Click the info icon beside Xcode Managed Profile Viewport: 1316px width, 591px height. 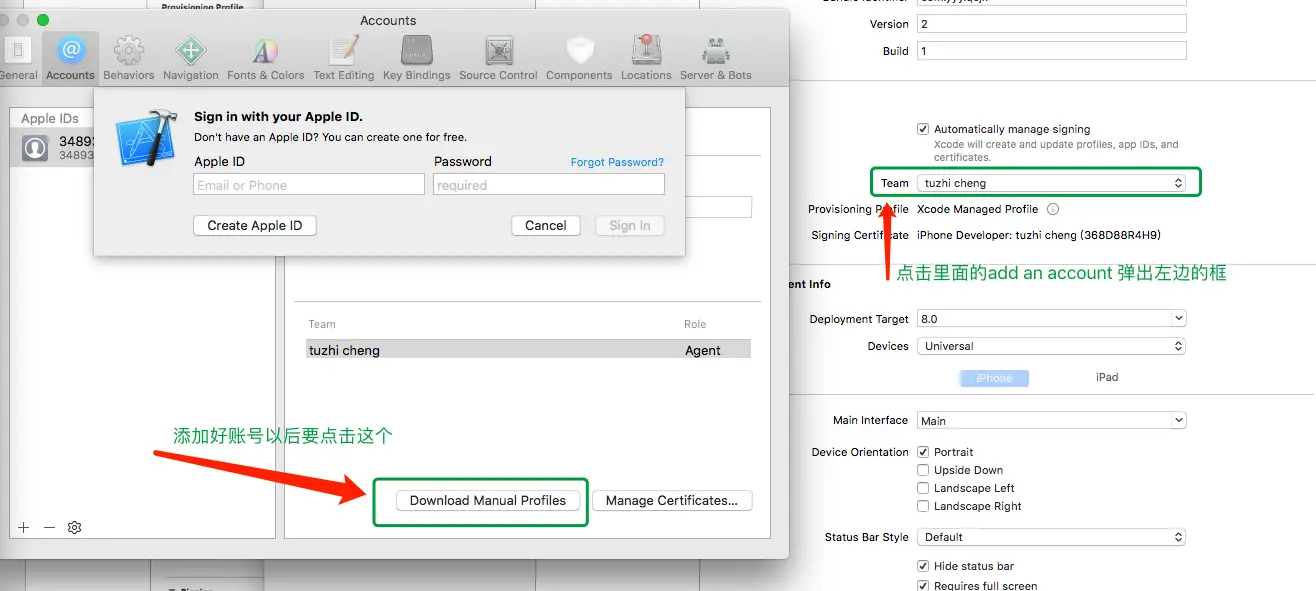pyautogui.click(x=1052, y=209)
